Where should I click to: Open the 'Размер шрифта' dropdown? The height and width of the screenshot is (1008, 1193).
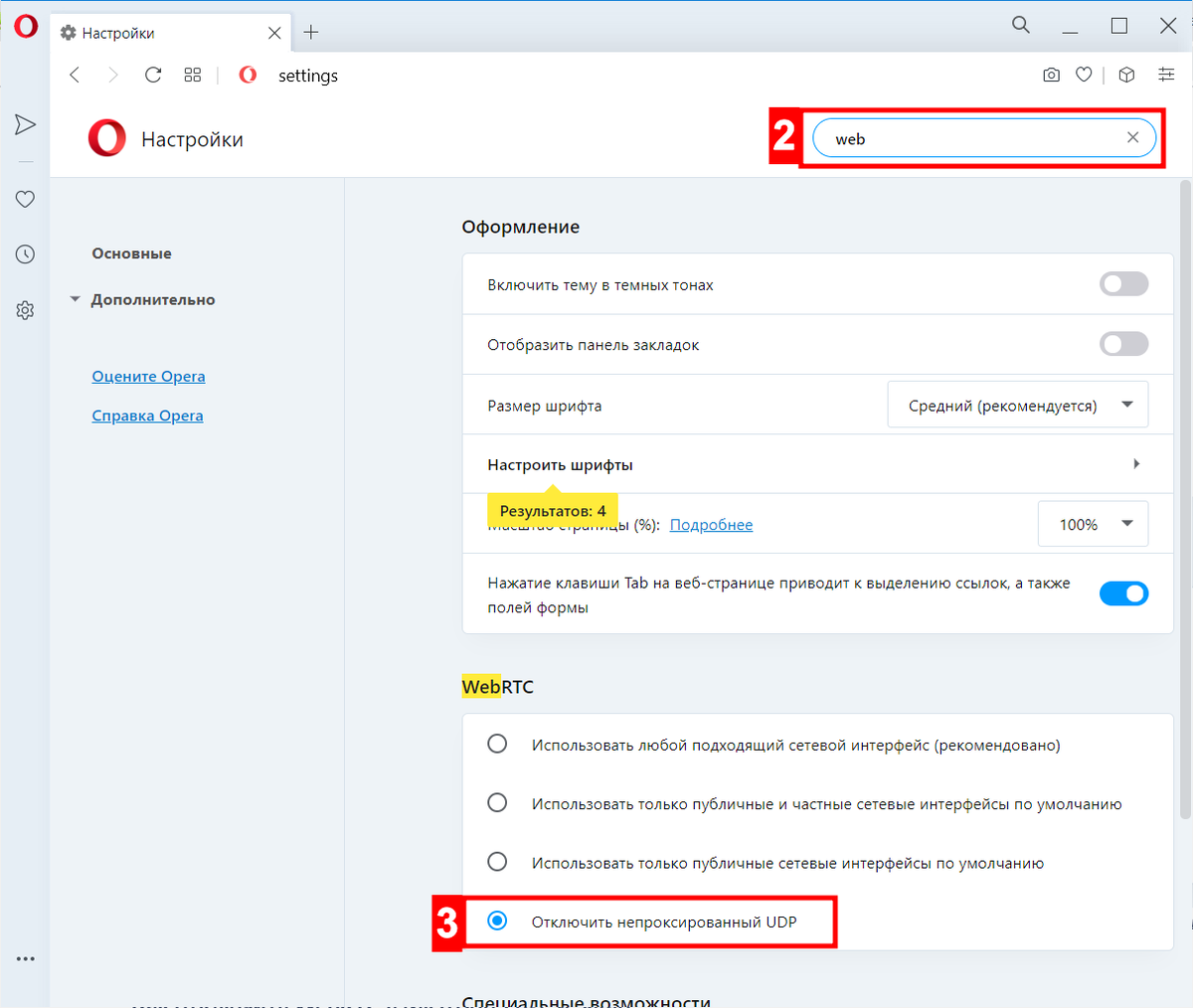pyautogui.click(x=1017, y=404)
